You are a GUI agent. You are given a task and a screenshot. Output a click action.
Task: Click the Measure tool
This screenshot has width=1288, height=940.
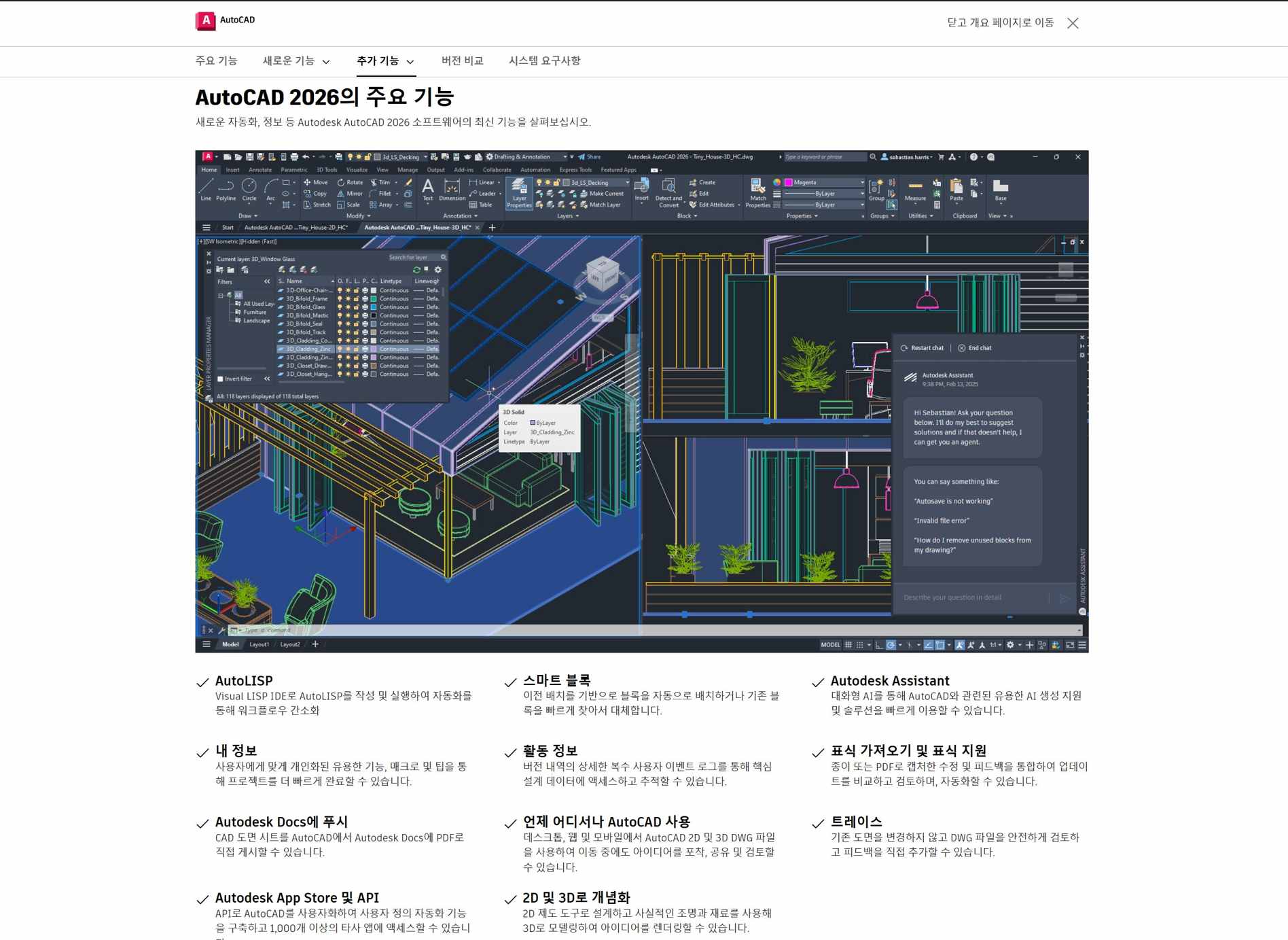(x=915, y=190)
